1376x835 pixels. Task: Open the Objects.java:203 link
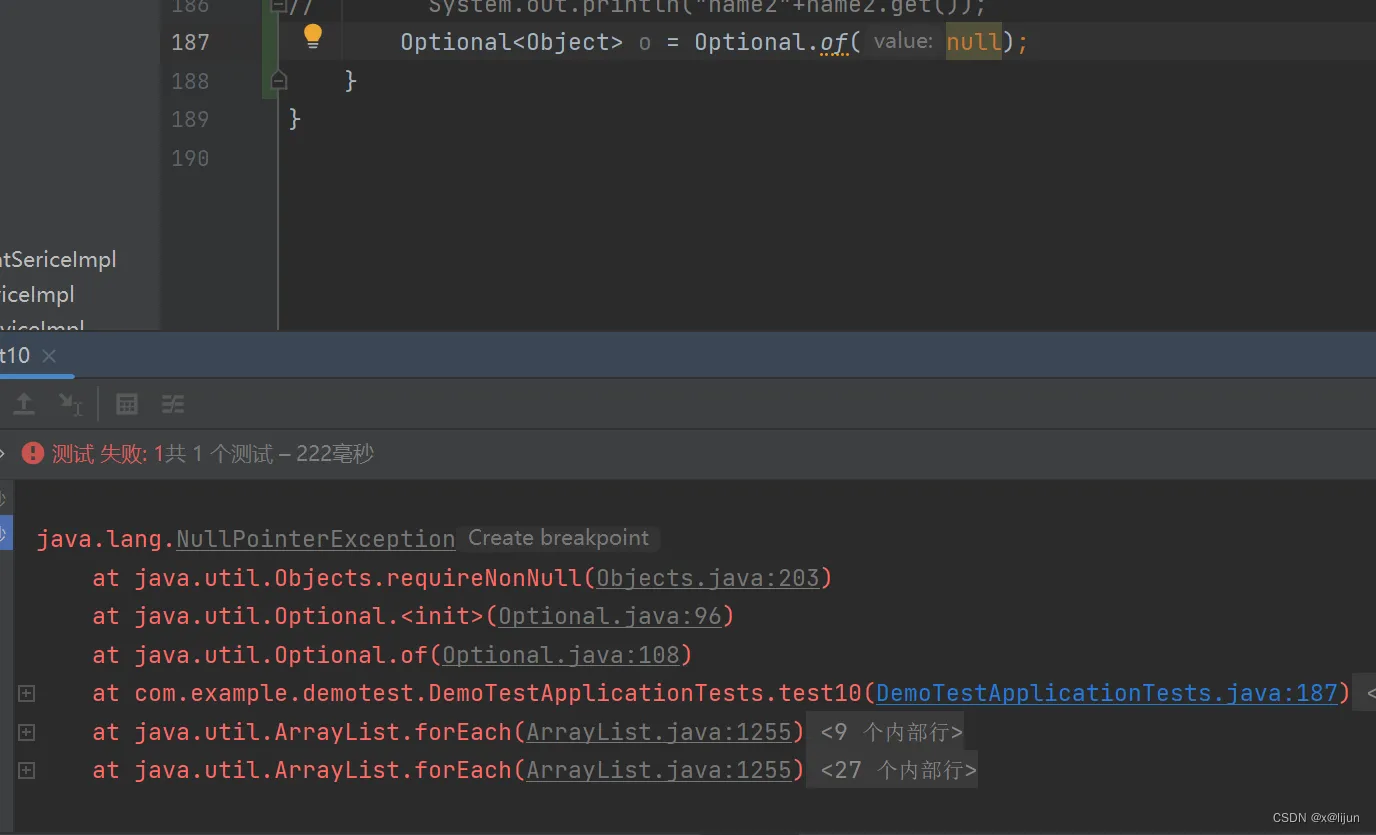pos(708,578)
